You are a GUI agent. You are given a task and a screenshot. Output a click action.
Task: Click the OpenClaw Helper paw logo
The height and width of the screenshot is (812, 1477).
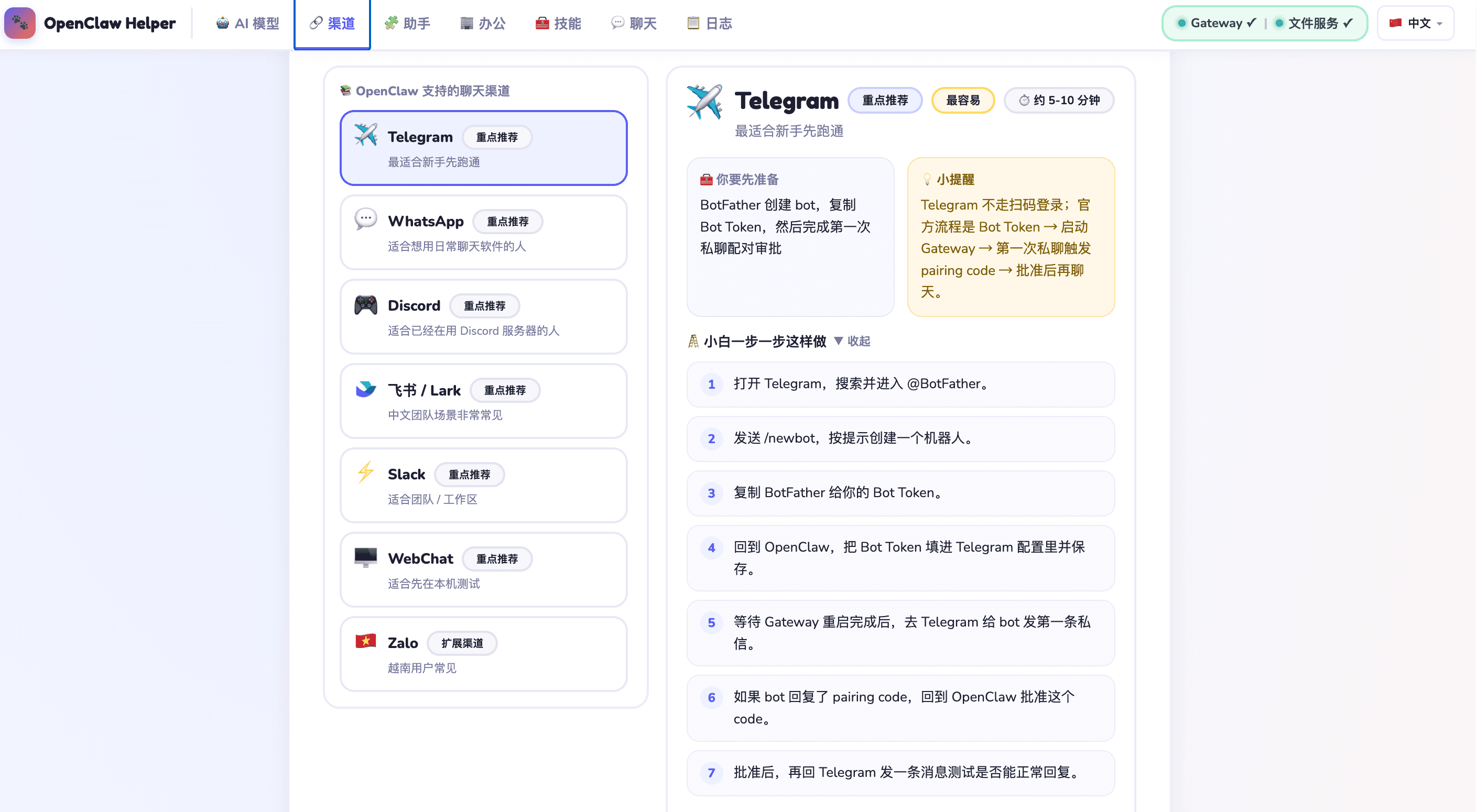click(x=20, y=23)
